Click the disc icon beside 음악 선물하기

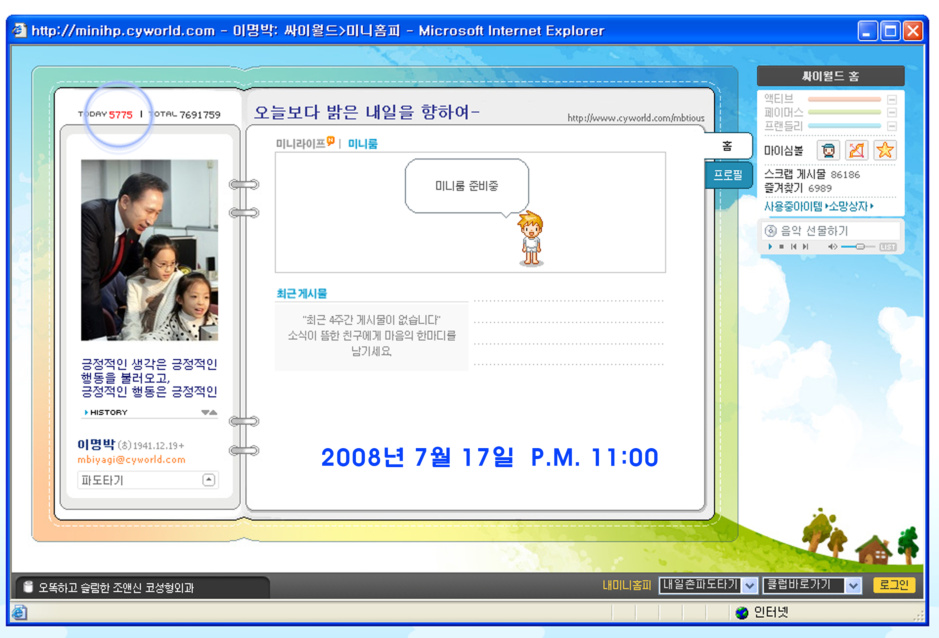(771, 231)
